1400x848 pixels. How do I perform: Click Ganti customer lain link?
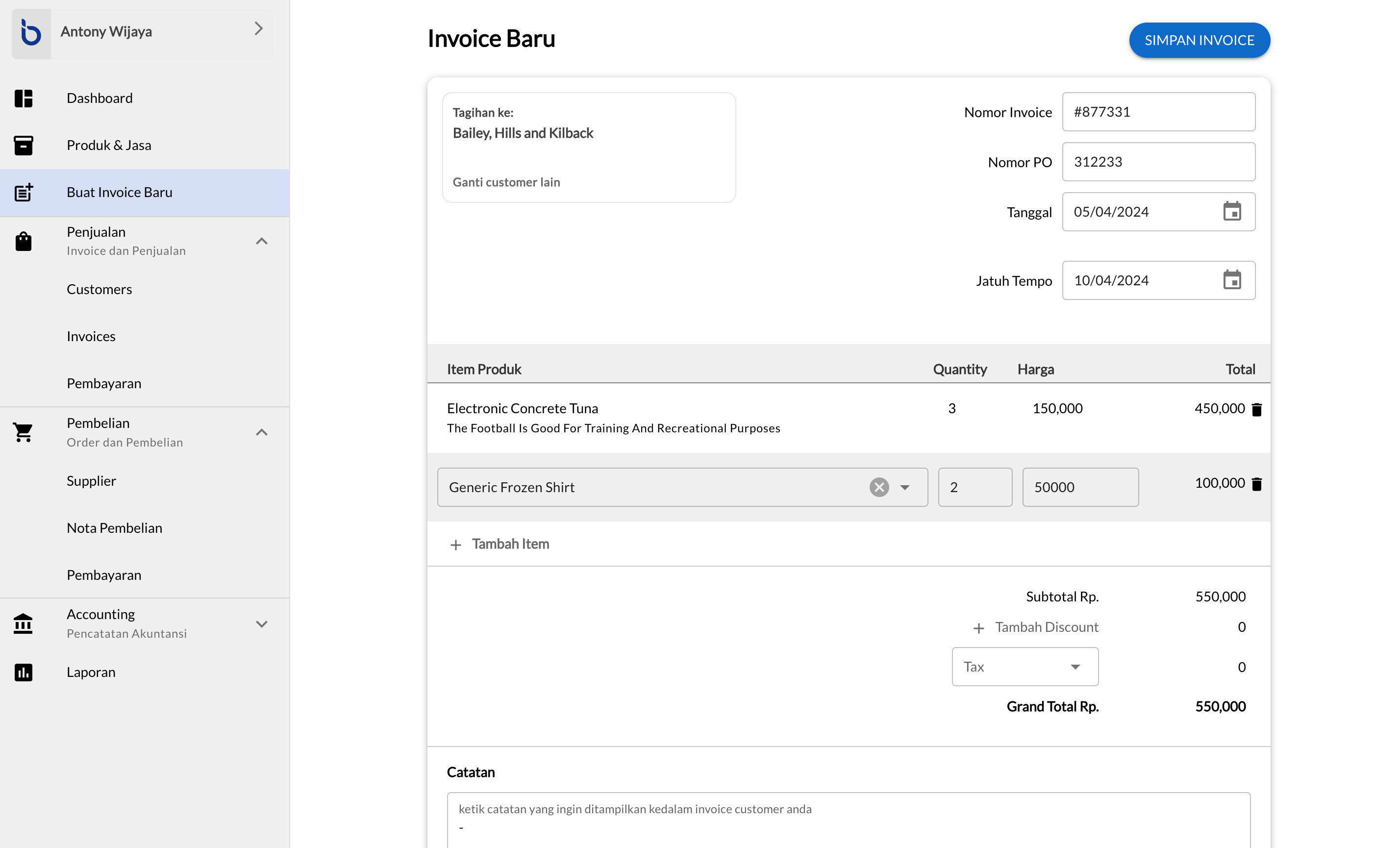click(x=506, y=182)
